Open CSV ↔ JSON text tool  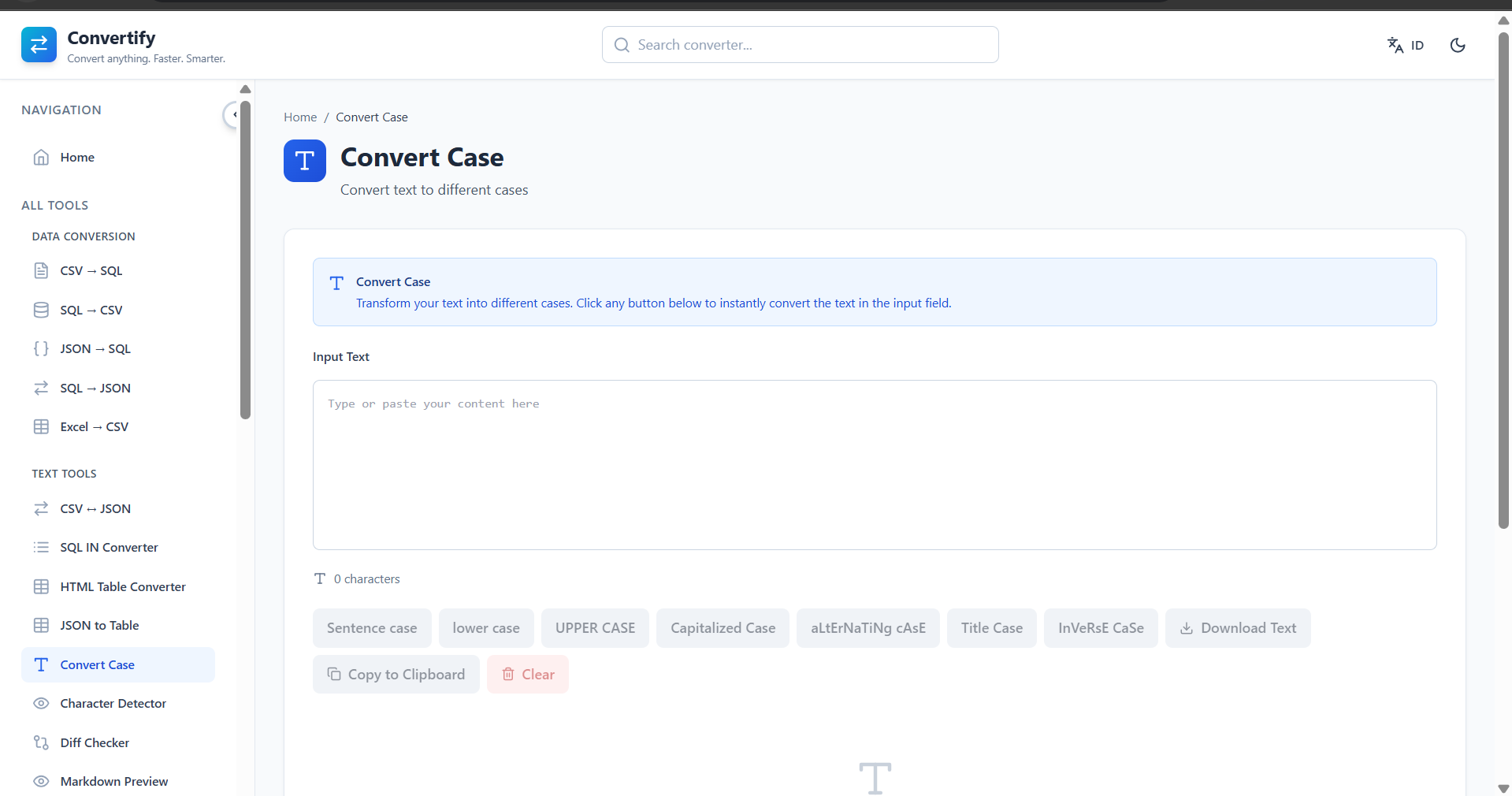pyautogui.click(x=118, y=508)
